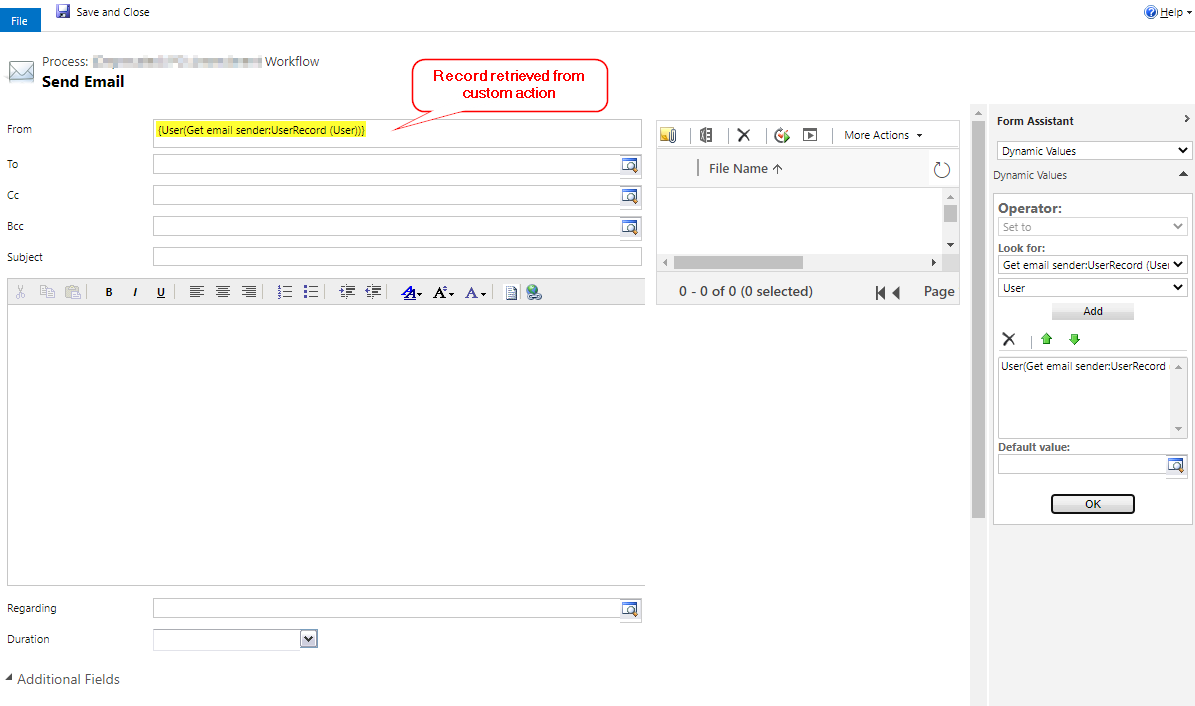
Task: Open the font color picker
Action: [x=412, y=292]
